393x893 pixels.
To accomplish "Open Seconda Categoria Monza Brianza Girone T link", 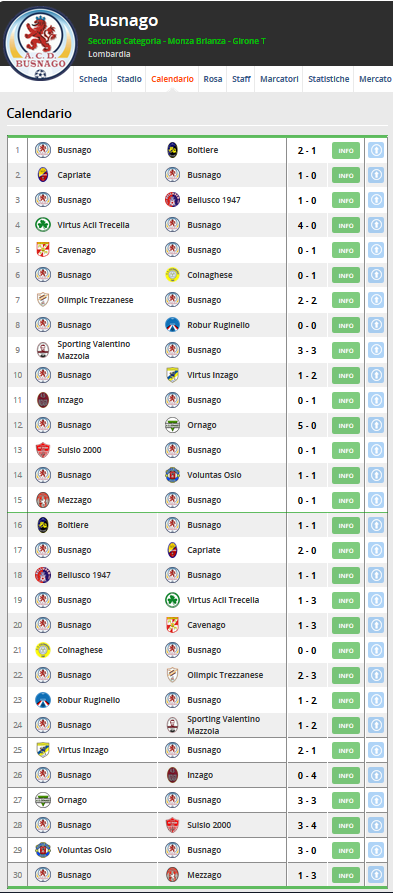I will pos(177,42).
